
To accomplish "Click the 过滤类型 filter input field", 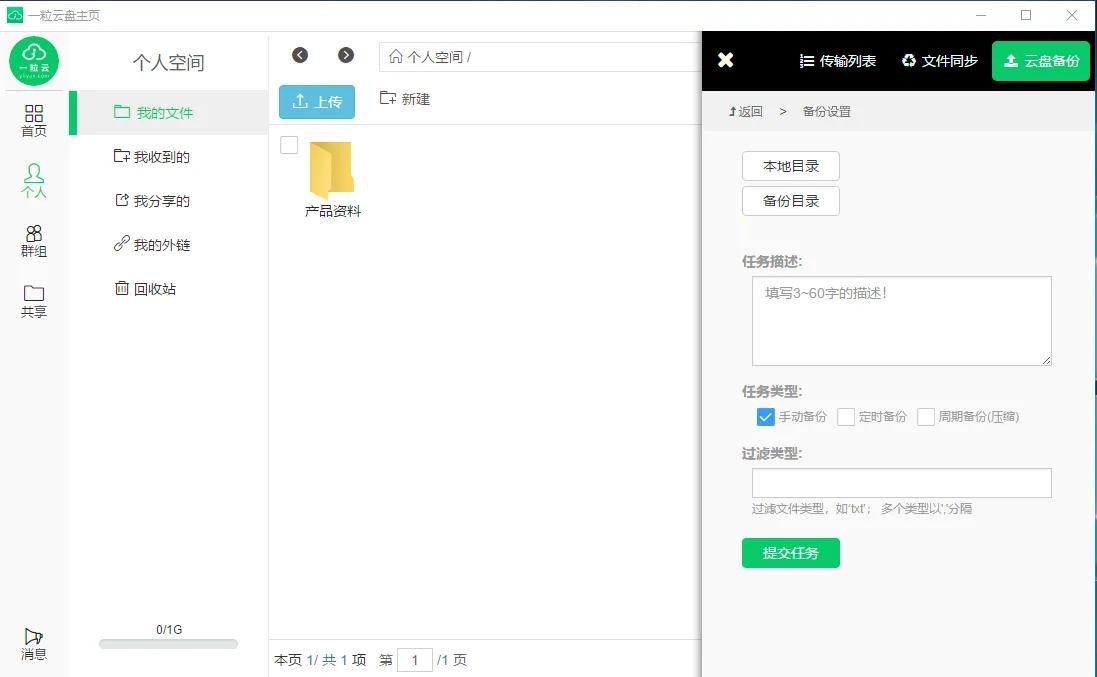I will (x=902, y=483).
